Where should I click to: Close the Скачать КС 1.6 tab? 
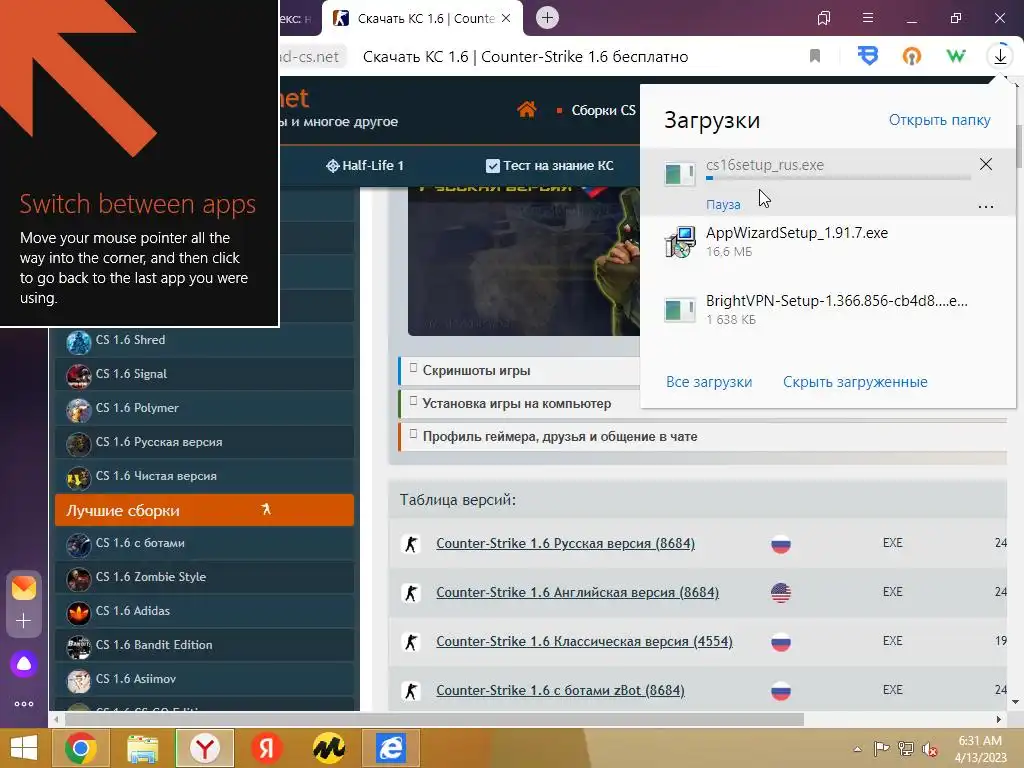tap(506, 18)
